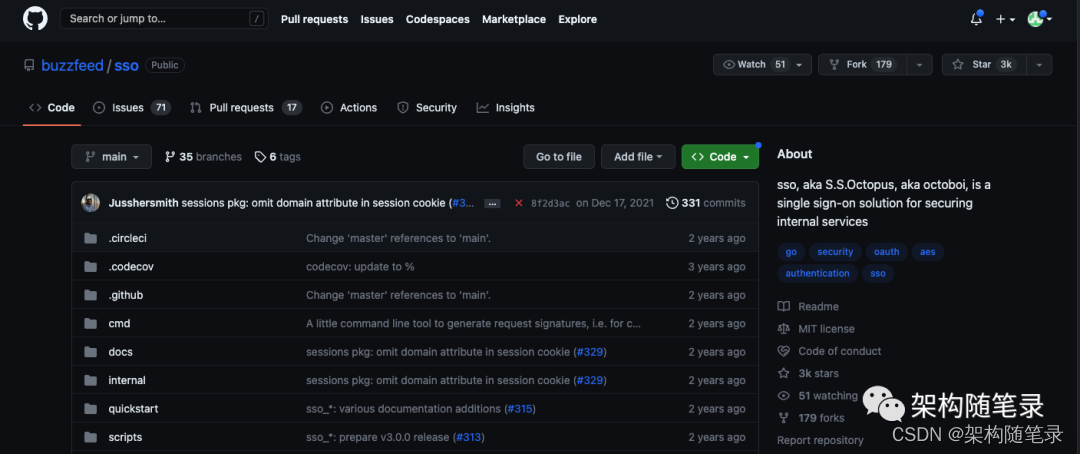Select the Pull requests tab with 17
This screenshot has height=454, width=1080.
pos(246,107)
